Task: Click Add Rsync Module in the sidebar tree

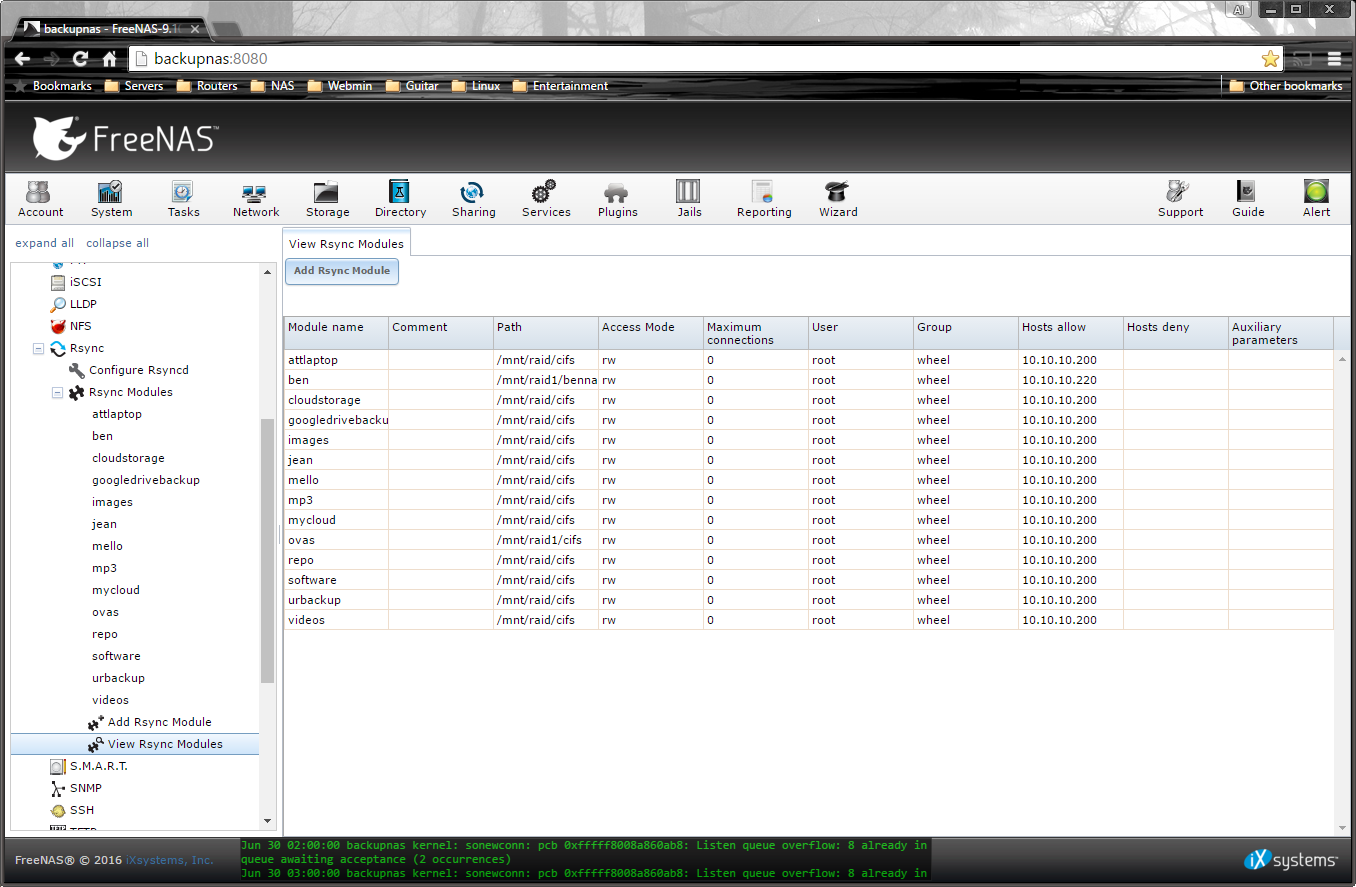Action: coord(159,722)
